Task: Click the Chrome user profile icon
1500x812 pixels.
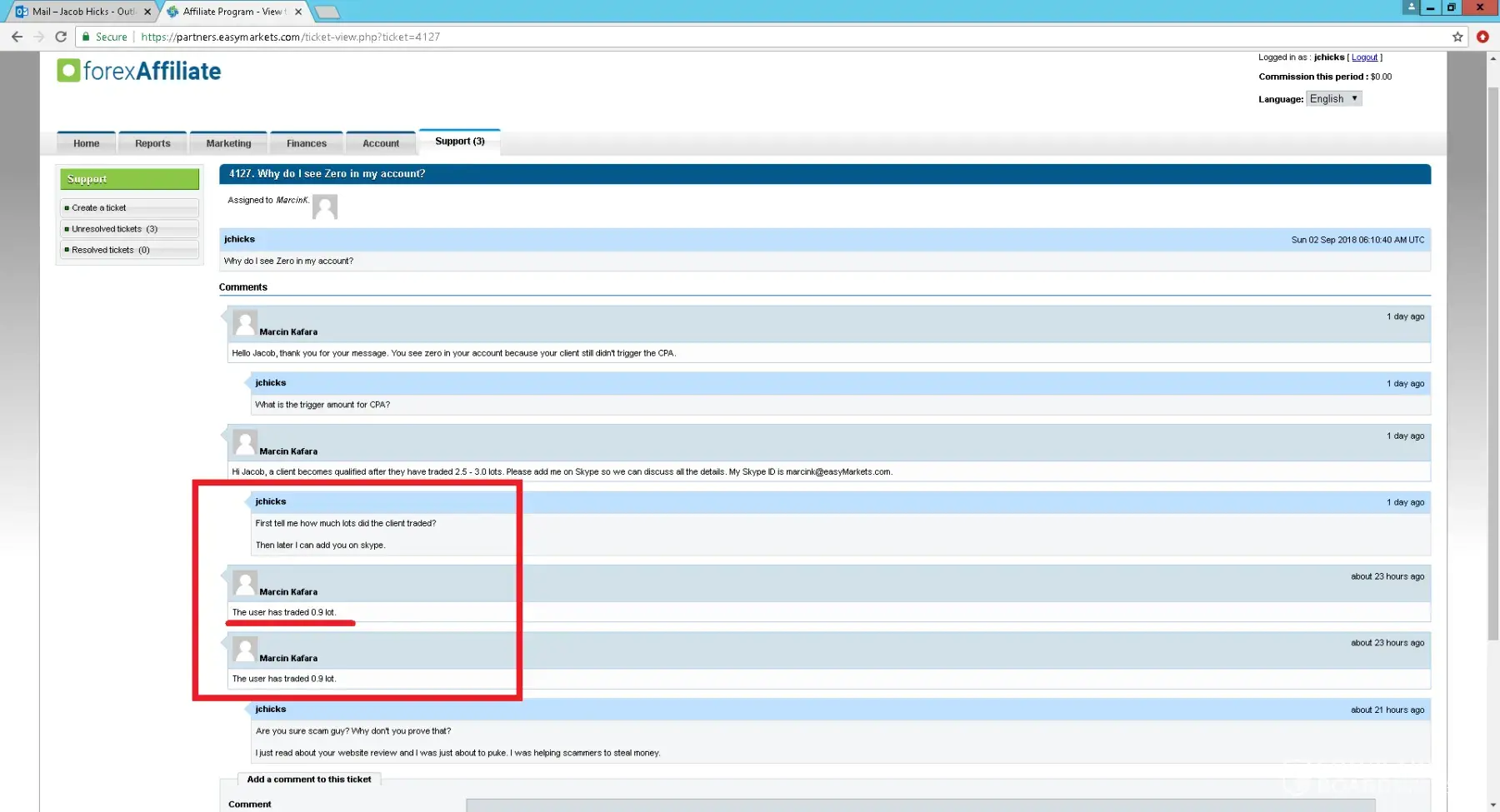Action: click(x=1411, y=7)
